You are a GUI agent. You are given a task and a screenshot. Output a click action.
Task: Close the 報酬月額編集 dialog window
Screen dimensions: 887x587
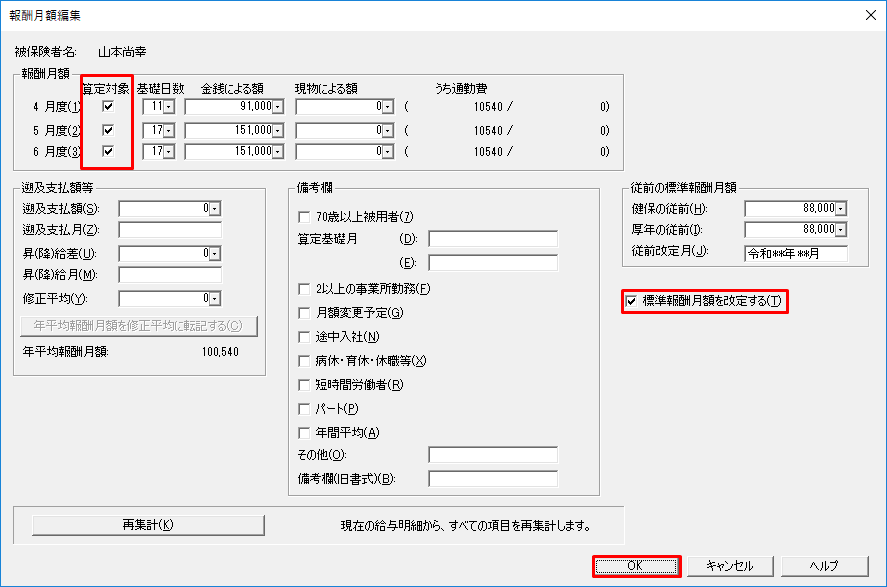[x=864, y=14]
